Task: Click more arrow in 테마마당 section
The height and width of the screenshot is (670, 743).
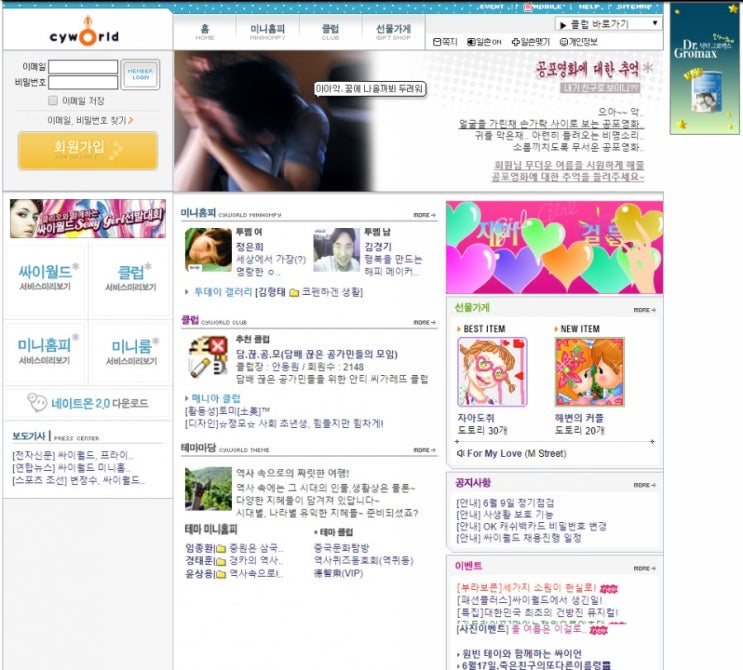Action: (x=424, y=450)
